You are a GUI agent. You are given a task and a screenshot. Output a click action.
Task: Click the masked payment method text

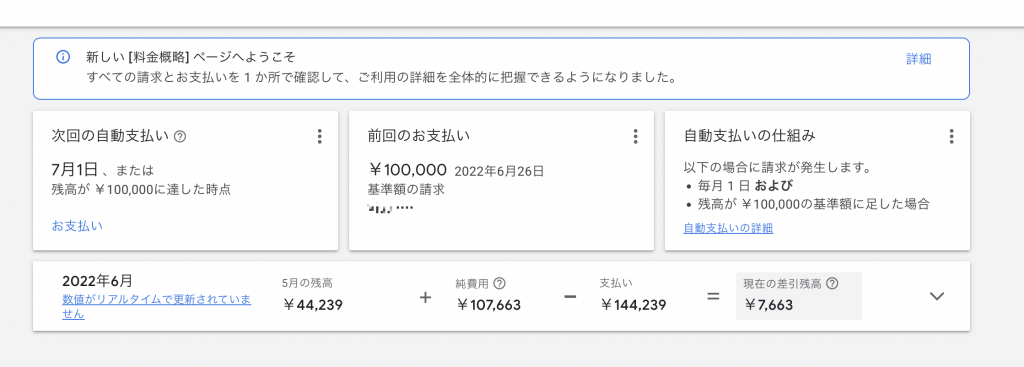(391, 208)
